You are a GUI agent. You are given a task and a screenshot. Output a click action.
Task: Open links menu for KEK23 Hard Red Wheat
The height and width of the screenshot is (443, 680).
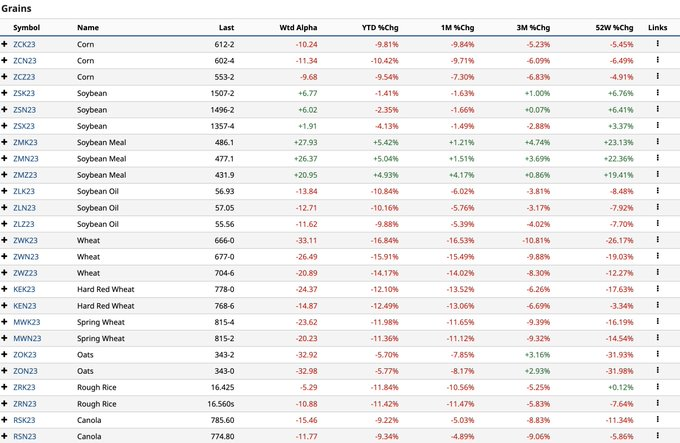657,289
